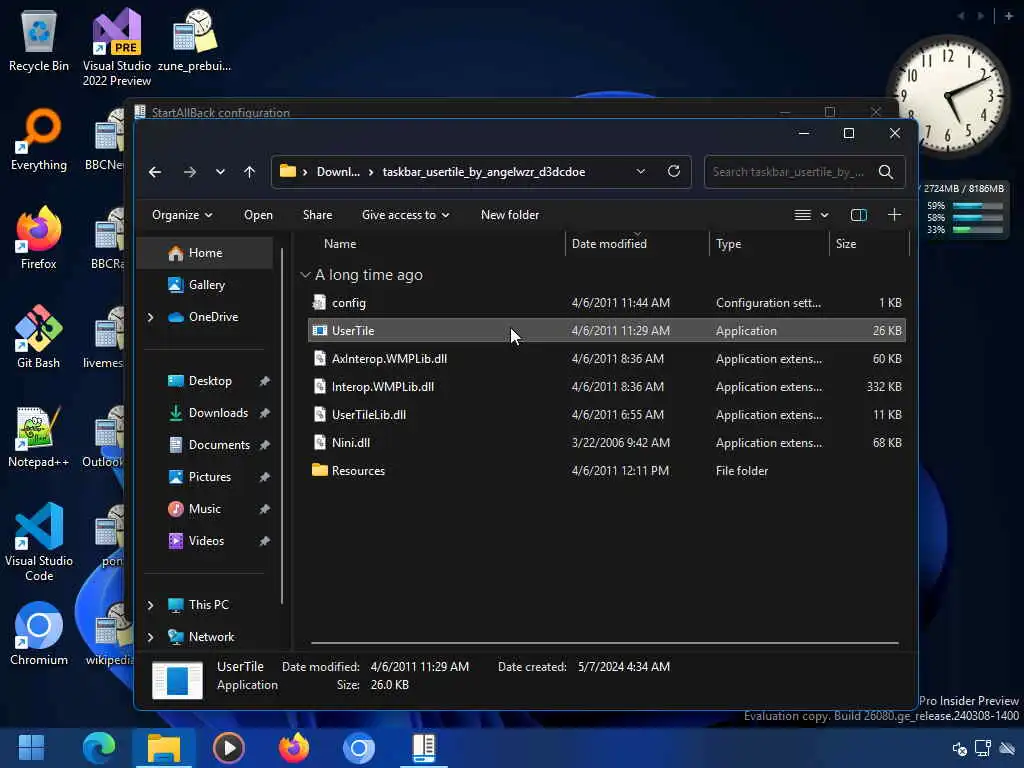Open Everything desktop shortcut
The image size is (1024, 768).
[x=39, y=140]
